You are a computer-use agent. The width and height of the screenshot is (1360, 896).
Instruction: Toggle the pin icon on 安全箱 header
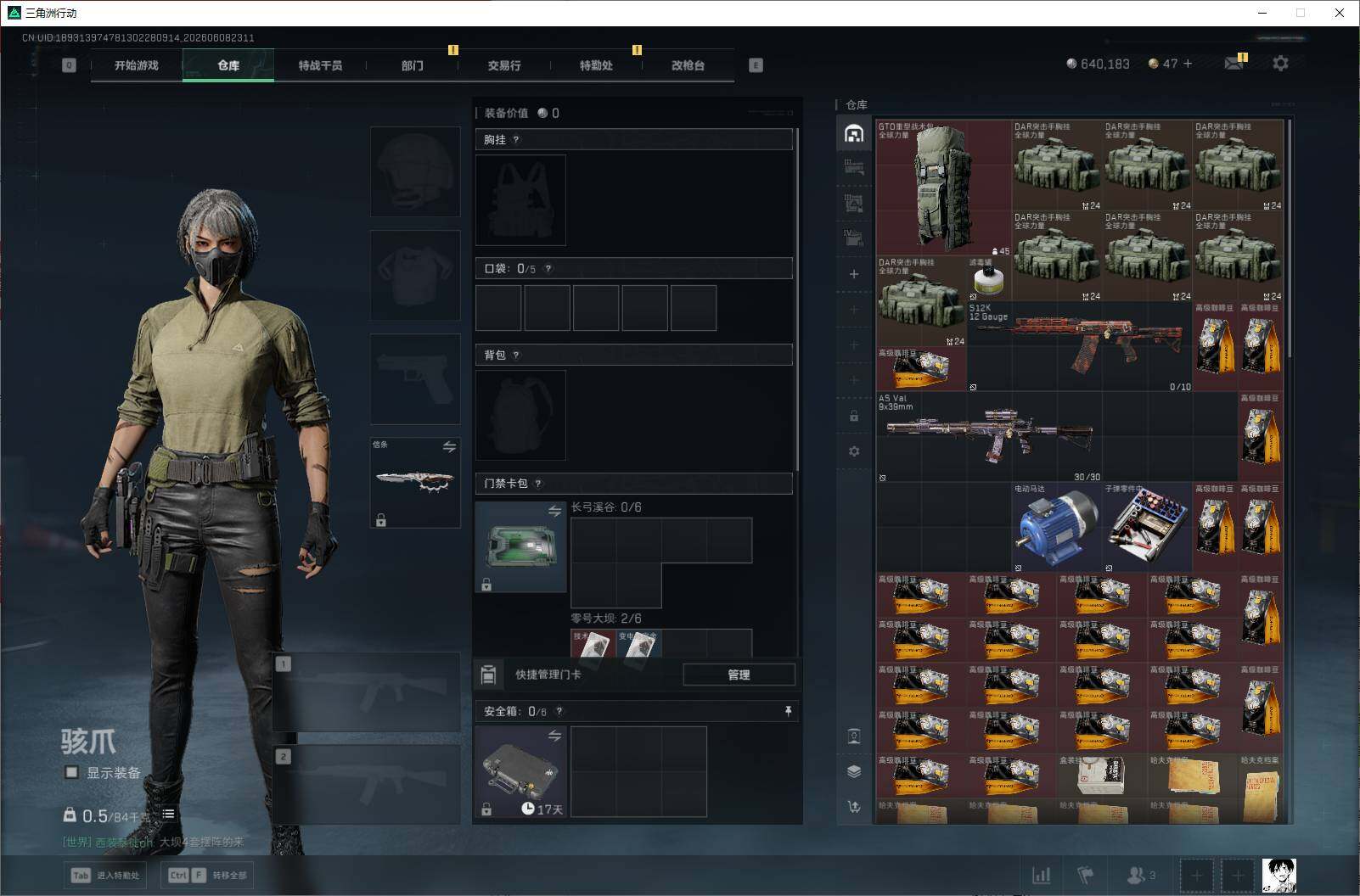coord(788,711)
